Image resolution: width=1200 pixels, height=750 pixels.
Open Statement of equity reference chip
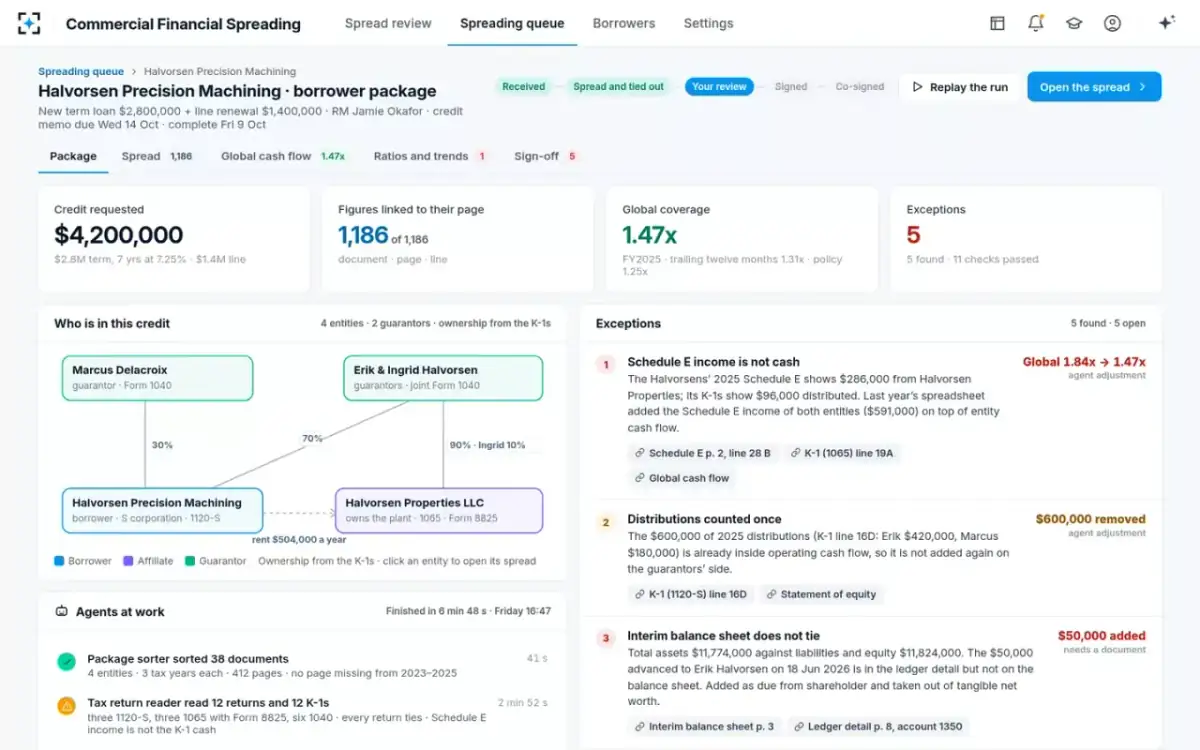tap(821, 594)
